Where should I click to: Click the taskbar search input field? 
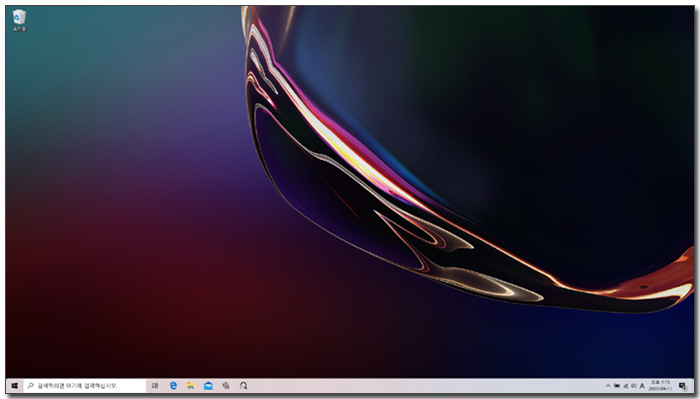(x=85, y=386)
